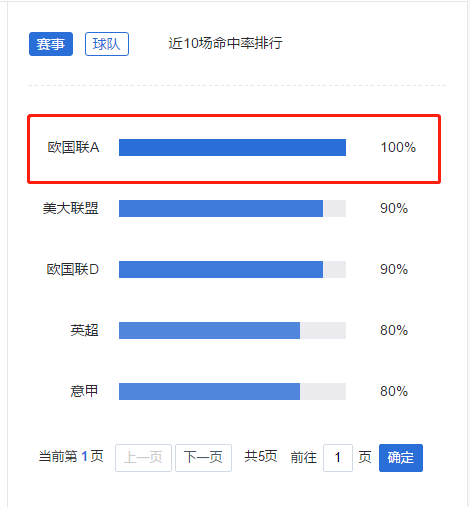This screenshot has height=507, width=470.
Task: Click the 意甲 progress bar
Action: [232, 391]
